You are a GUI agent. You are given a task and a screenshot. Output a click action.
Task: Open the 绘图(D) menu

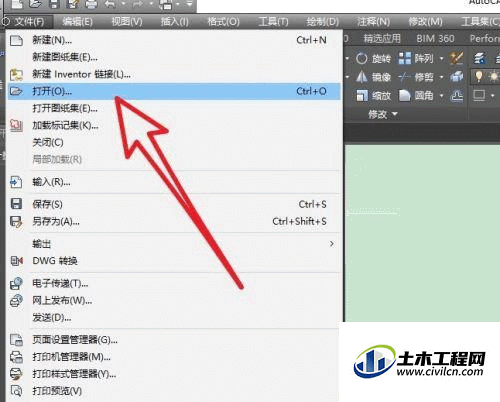tap(322, 22)
